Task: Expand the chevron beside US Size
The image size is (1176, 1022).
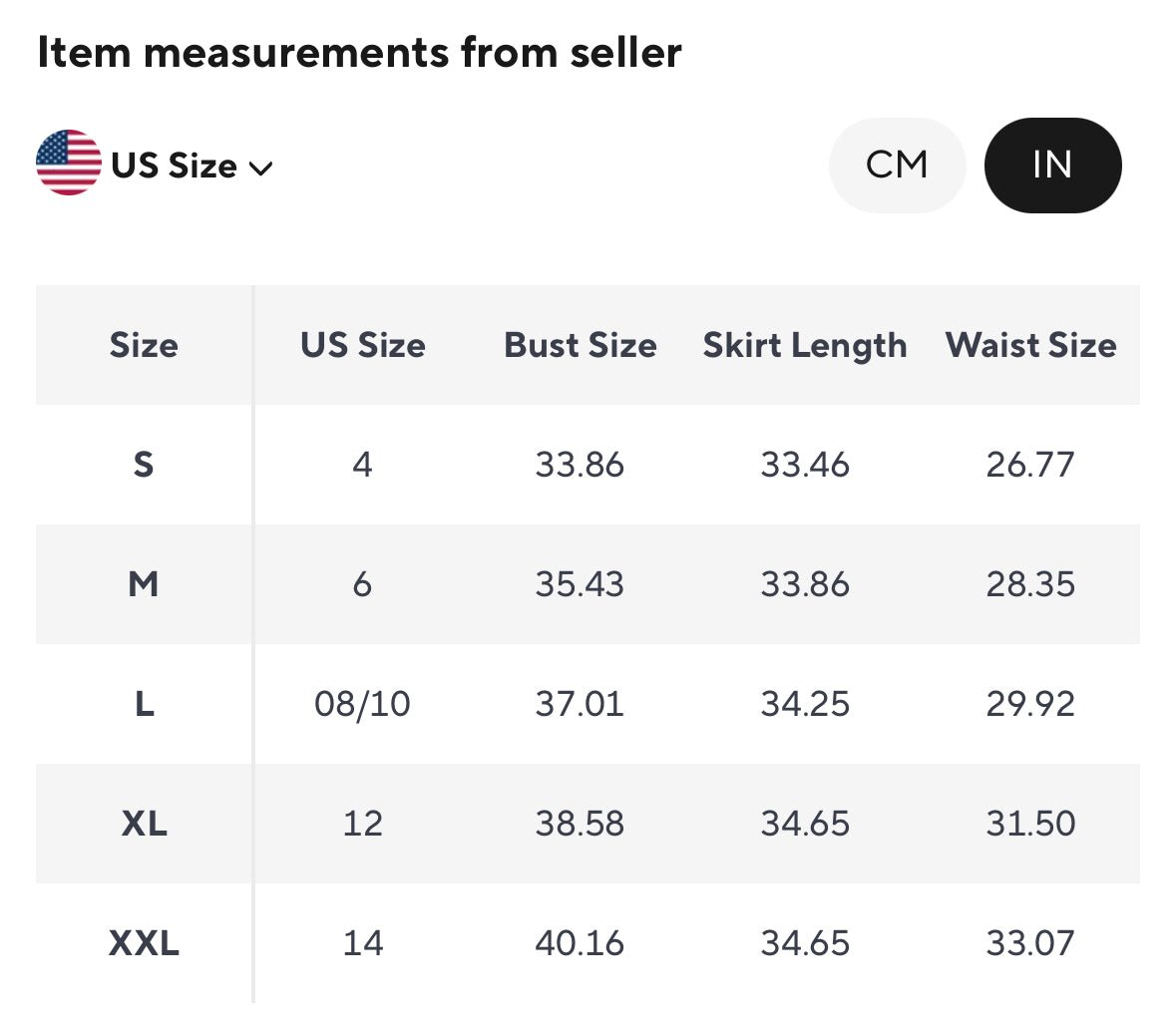Action: (x=261, y=168)
